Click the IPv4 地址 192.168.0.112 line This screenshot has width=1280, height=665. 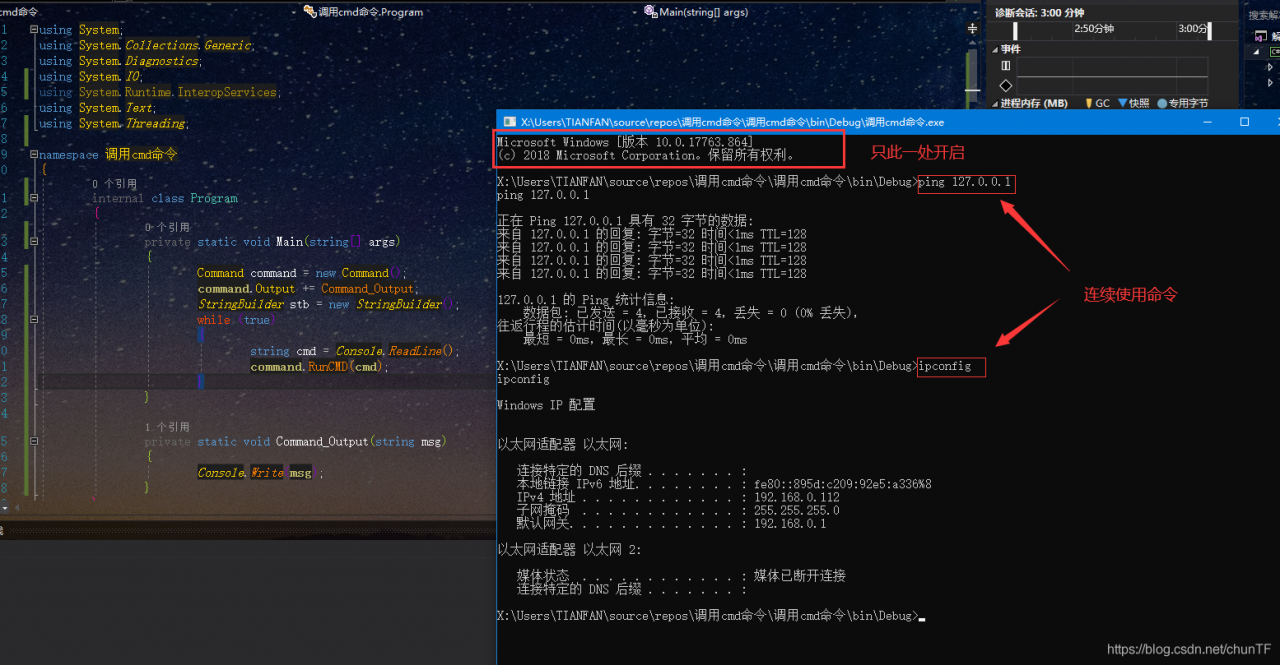pos(678,497)
